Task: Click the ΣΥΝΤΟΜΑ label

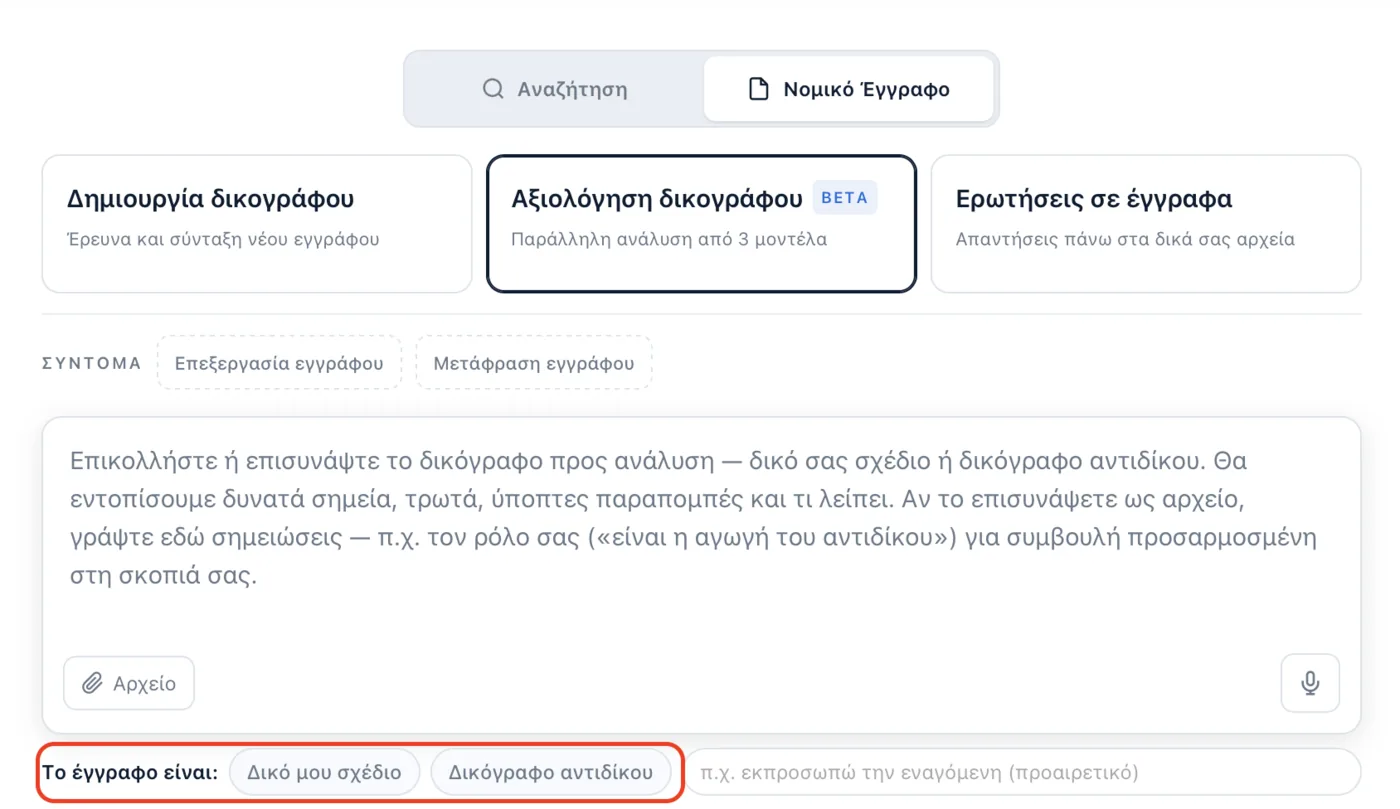Action: coord(92,363)
